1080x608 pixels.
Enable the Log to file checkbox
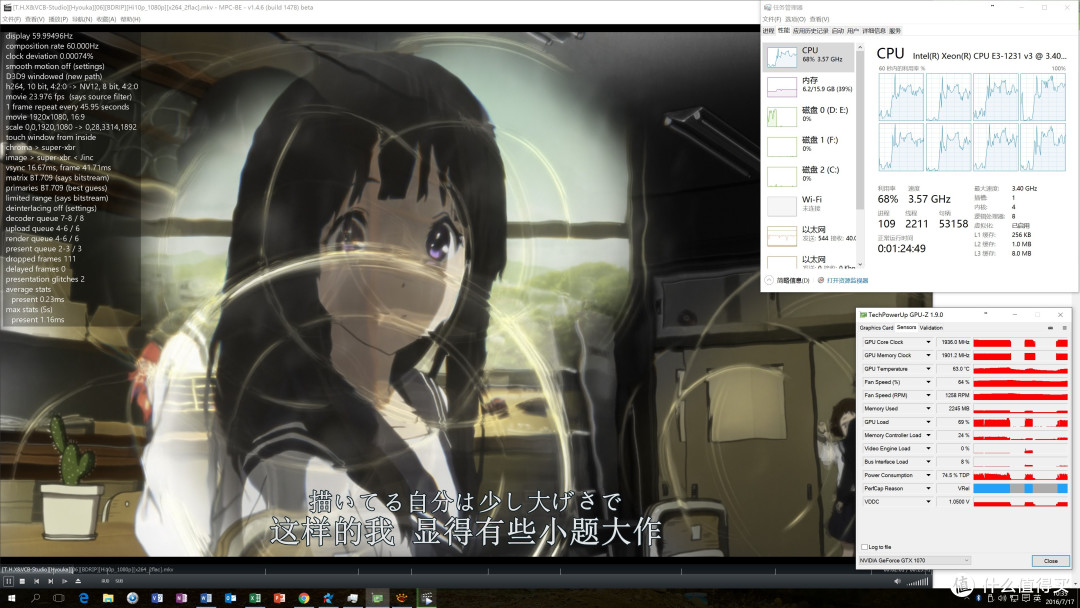pyautogui.click(x=864, y=547)
